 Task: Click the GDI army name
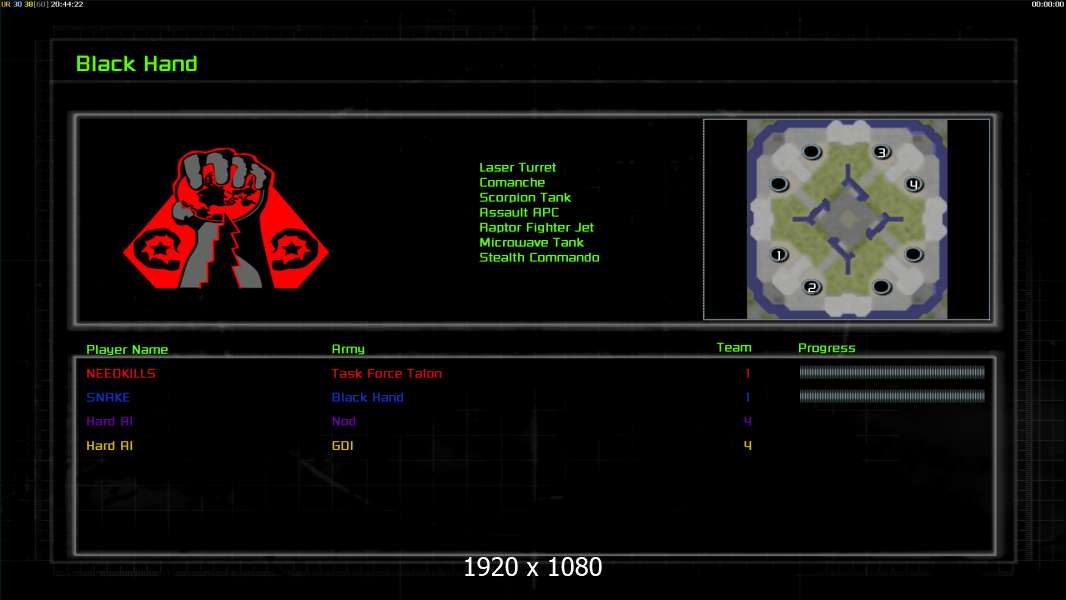click(343, 446)
